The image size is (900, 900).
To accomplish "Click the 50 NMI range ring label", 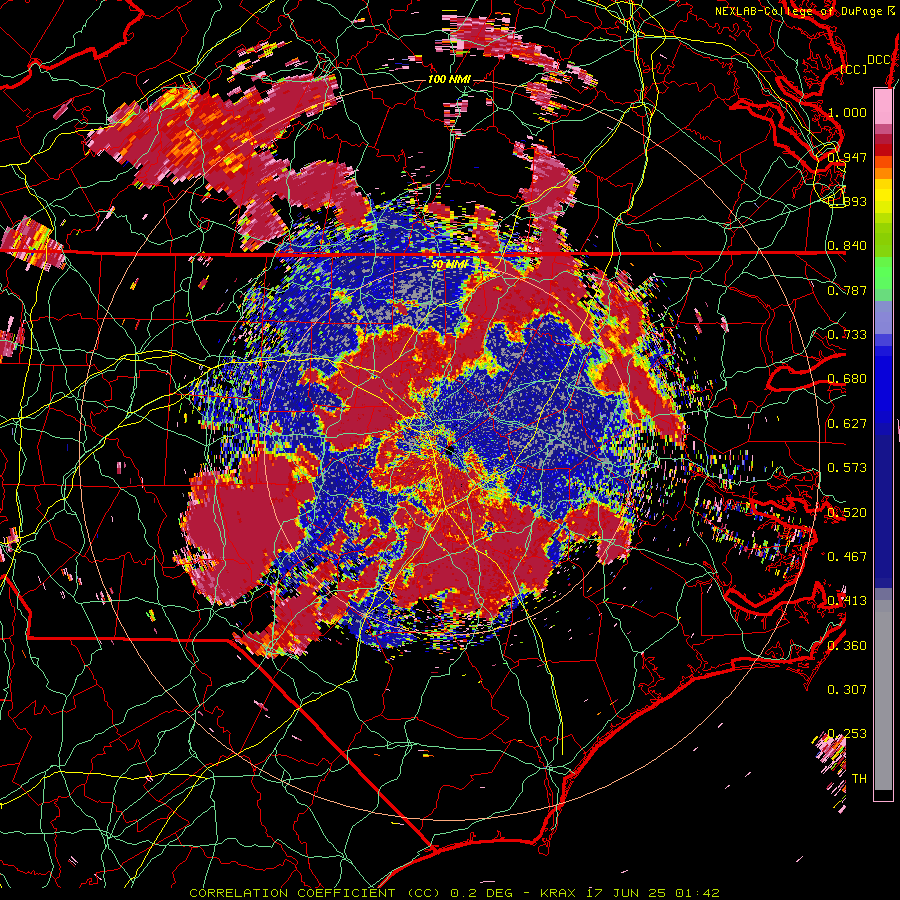I will [x=449, y=265].
